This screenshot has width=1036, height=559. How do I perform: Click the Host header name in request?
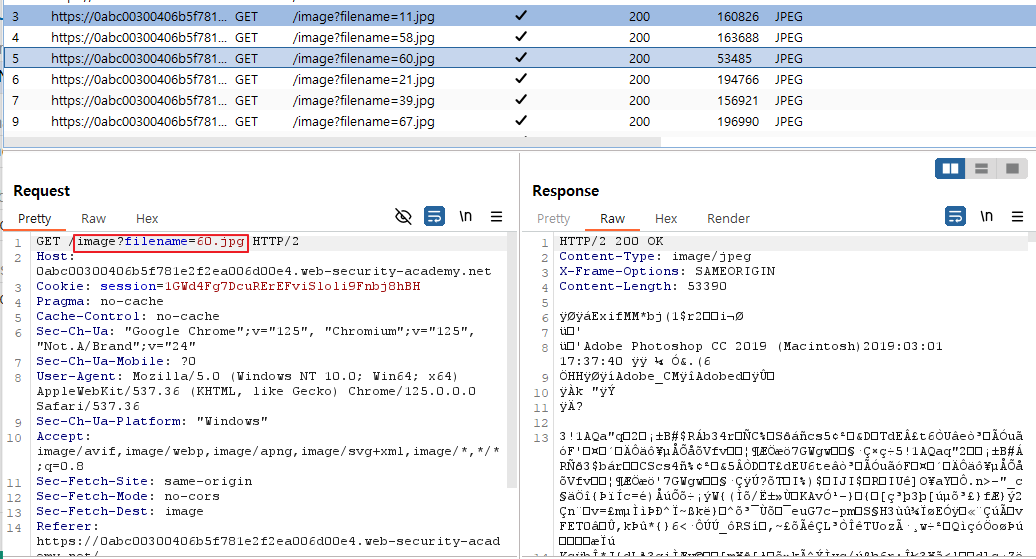52,256
